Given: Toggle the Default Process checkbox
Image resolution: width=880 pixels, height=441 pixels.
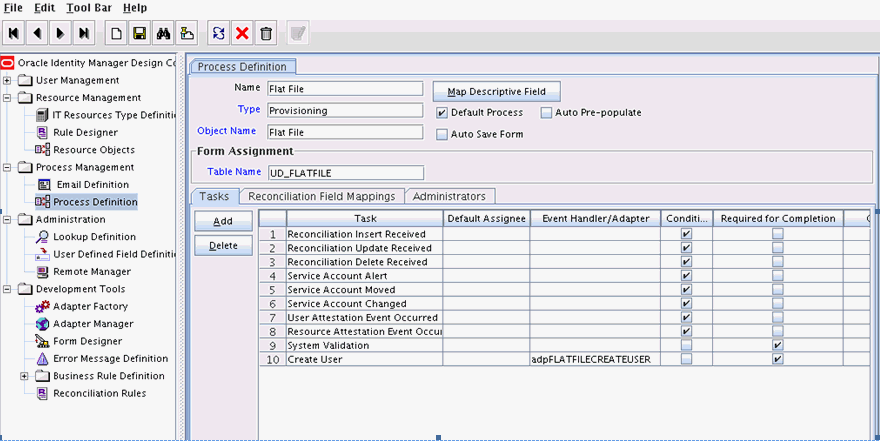Looking at the screenshot, I should click(x=442, y=113).
